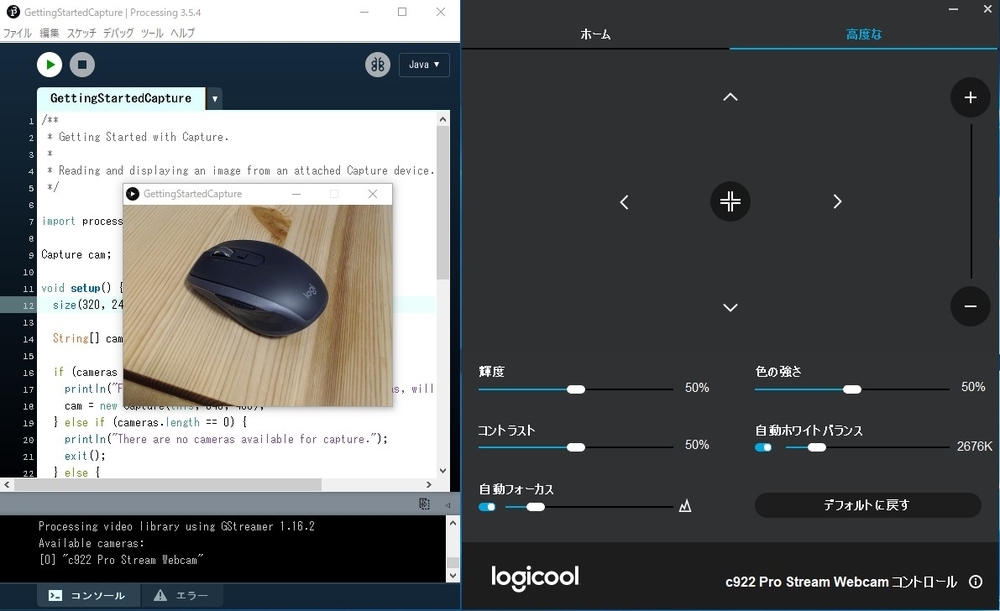This screenshot has height=611, width=1000.
Task: Adjust the コントラスト slider
Action: (x=576, y=447)
